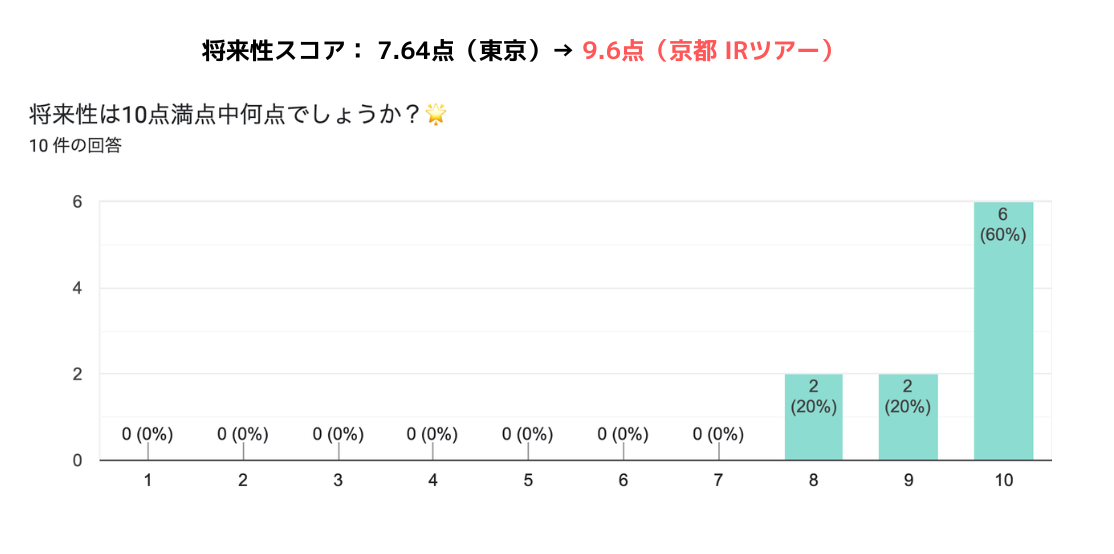
Task: Click y-axis value 6
Action: (76, 202)
